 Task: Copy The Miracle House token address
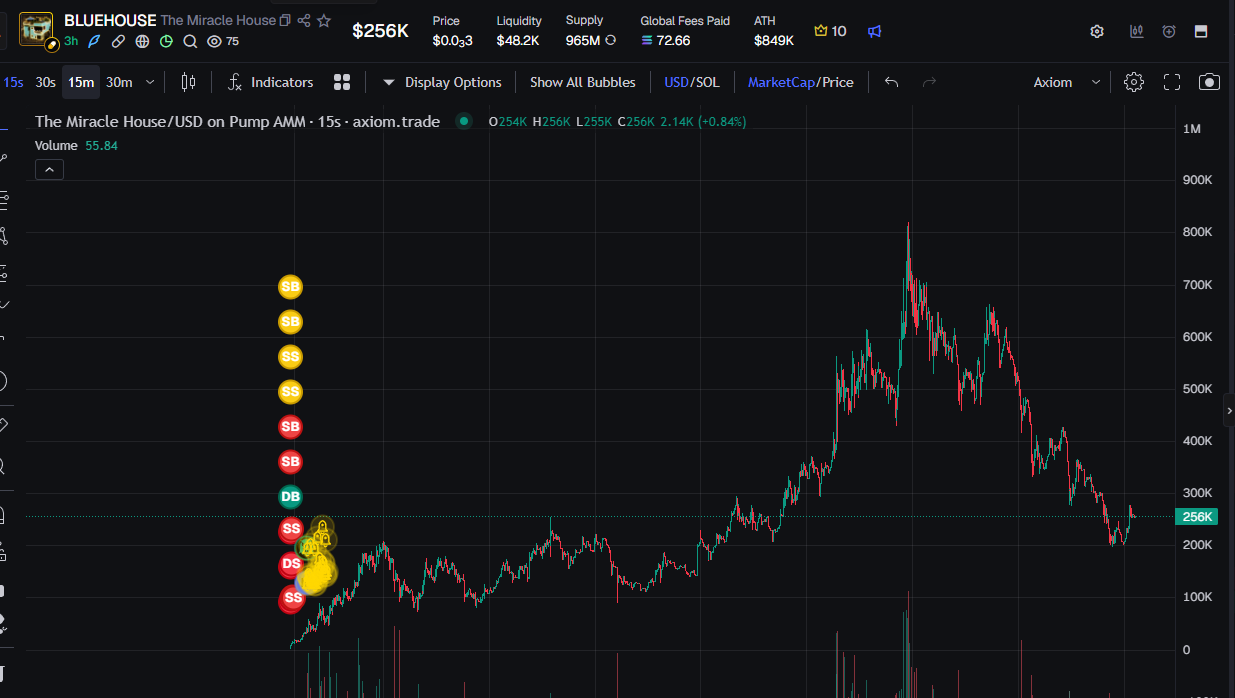285,20
